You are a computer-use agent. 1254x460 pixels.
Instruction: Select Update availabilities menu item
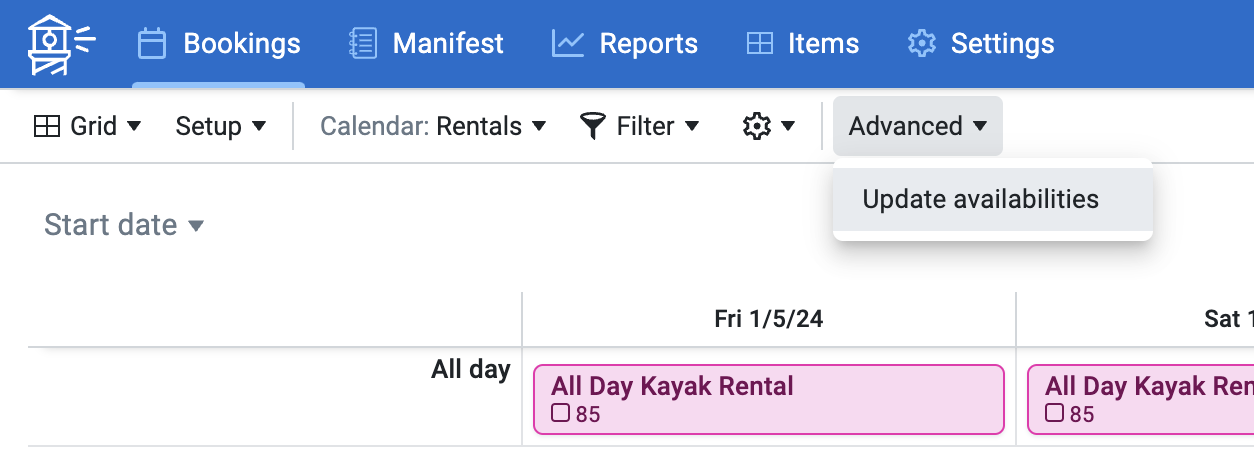(993, 199)
